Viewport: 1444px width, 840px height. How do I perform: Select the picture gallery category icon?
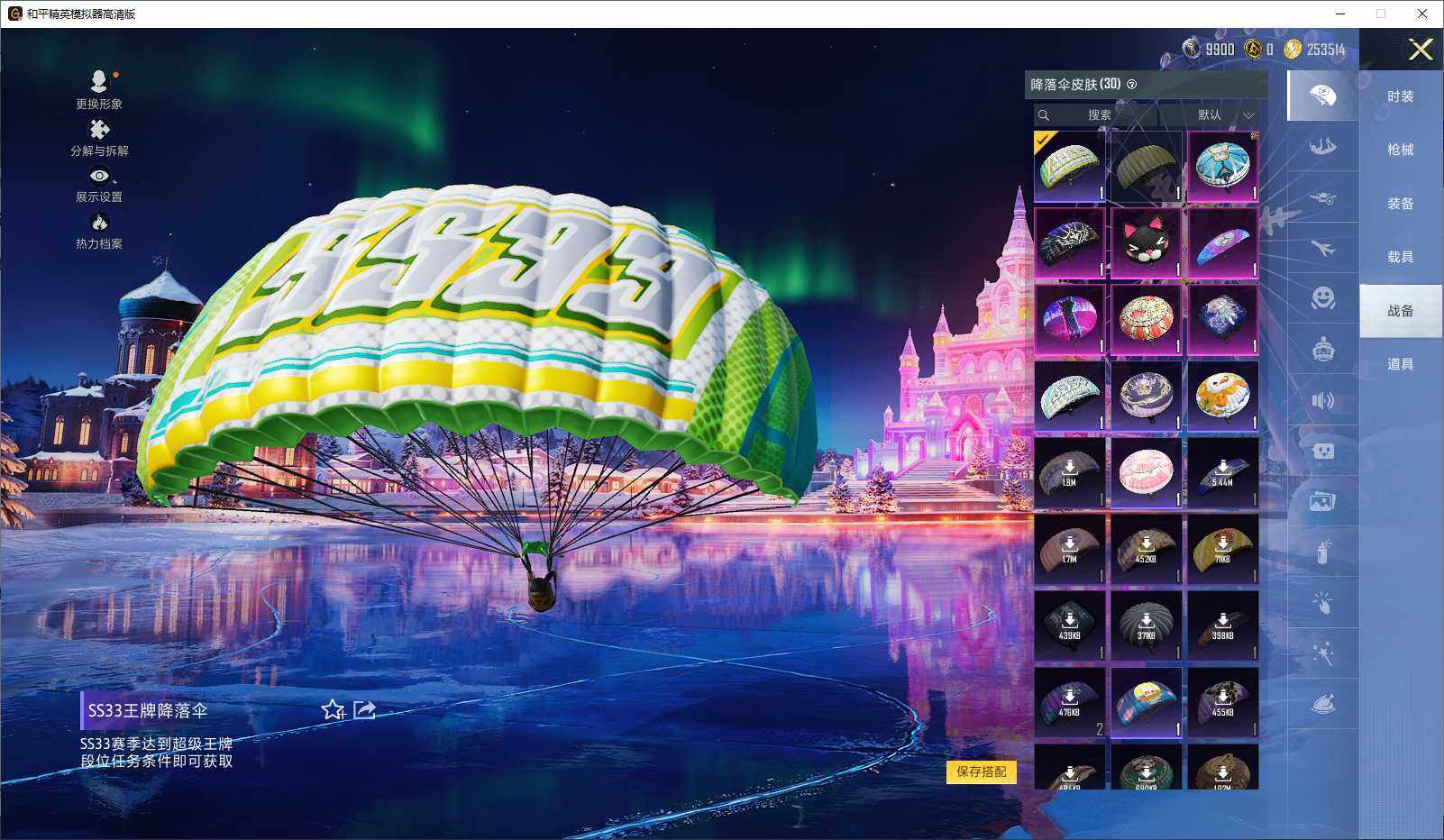coord(1322,501)
